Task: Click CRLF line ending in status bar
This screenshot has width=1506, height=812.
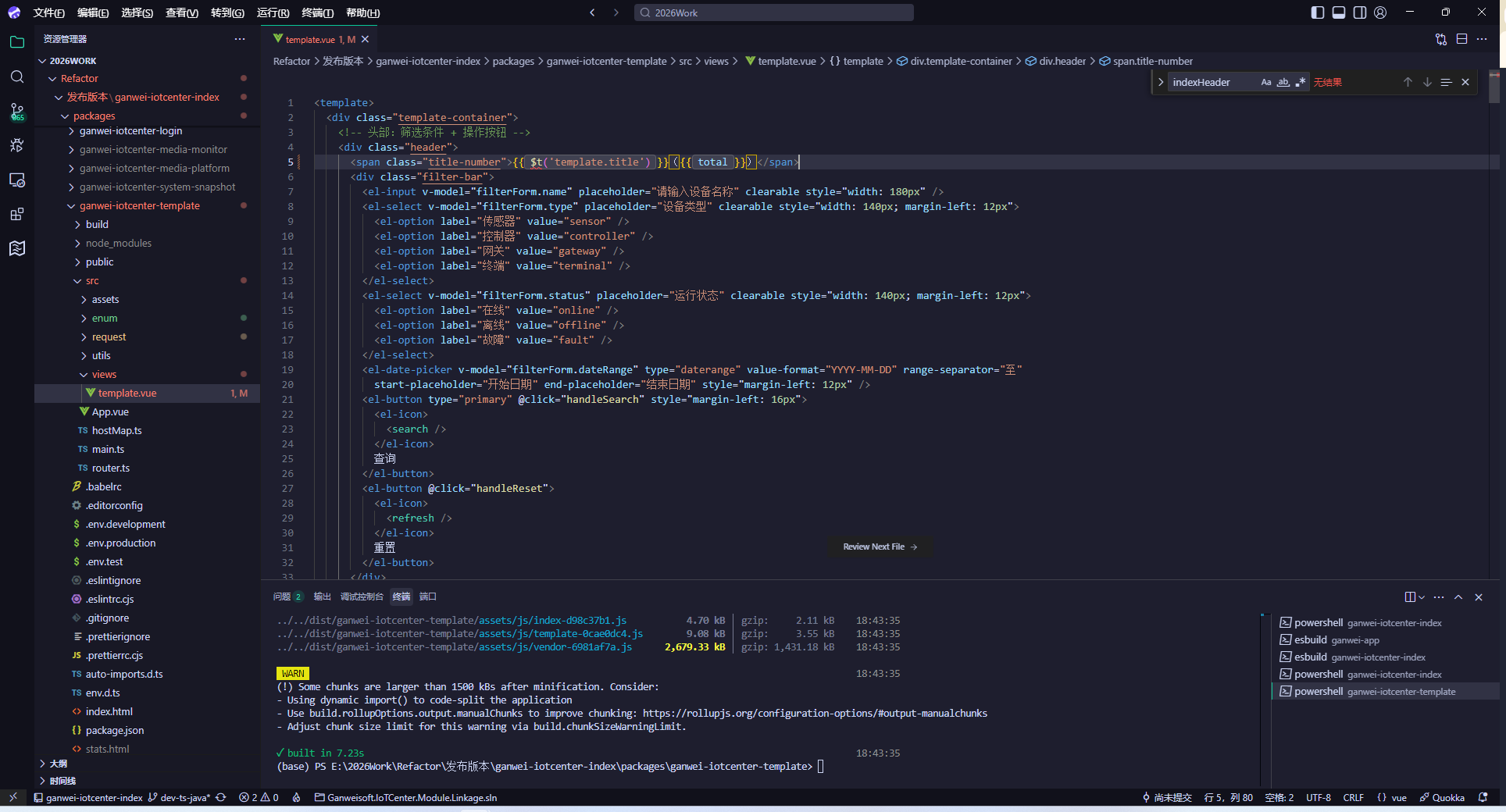Action: coord(1353,797)
